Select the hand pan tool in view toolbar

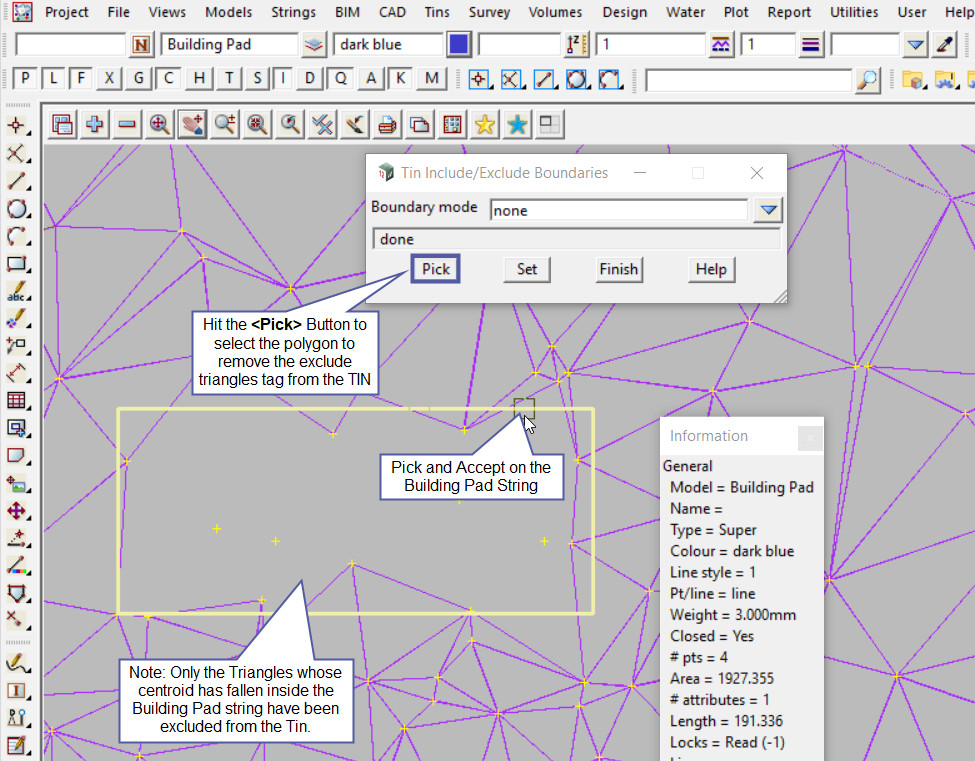tap(192, 124)
